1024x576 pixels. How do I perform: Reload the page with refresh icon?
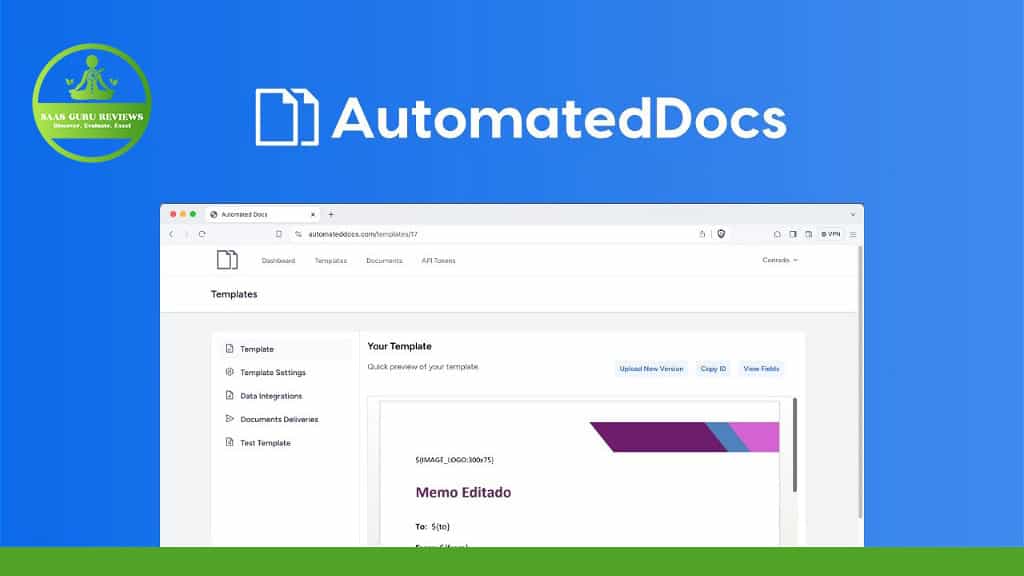pos(202,234)
